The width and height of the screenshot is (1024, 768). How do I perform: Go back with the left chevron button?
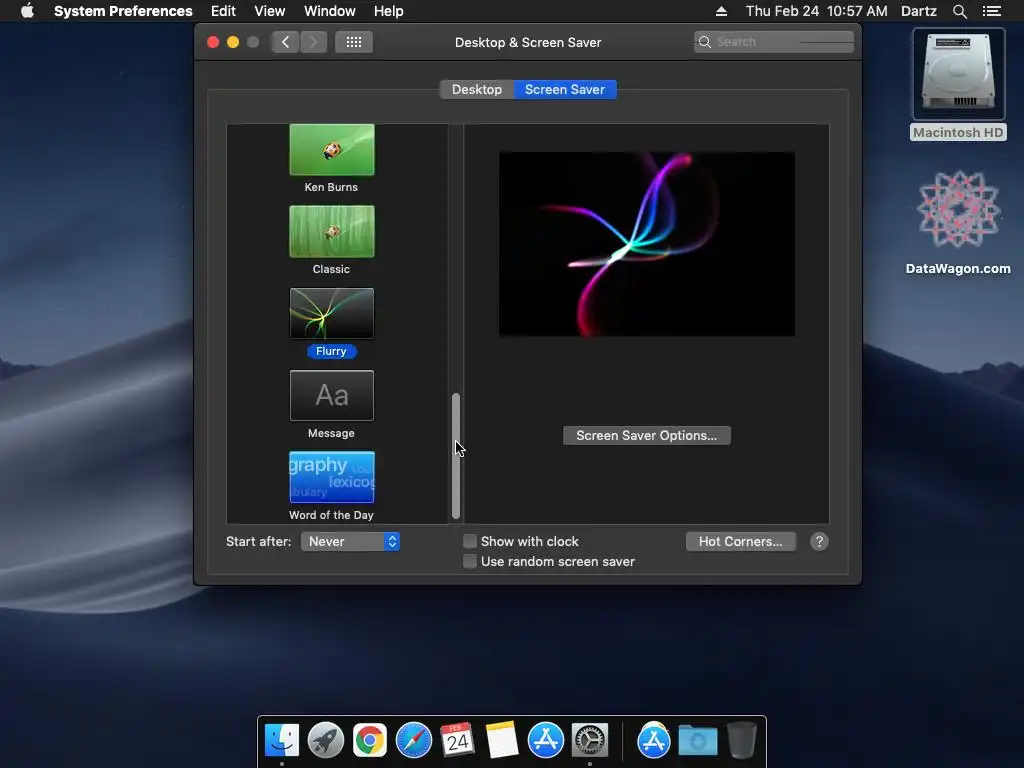285,42
